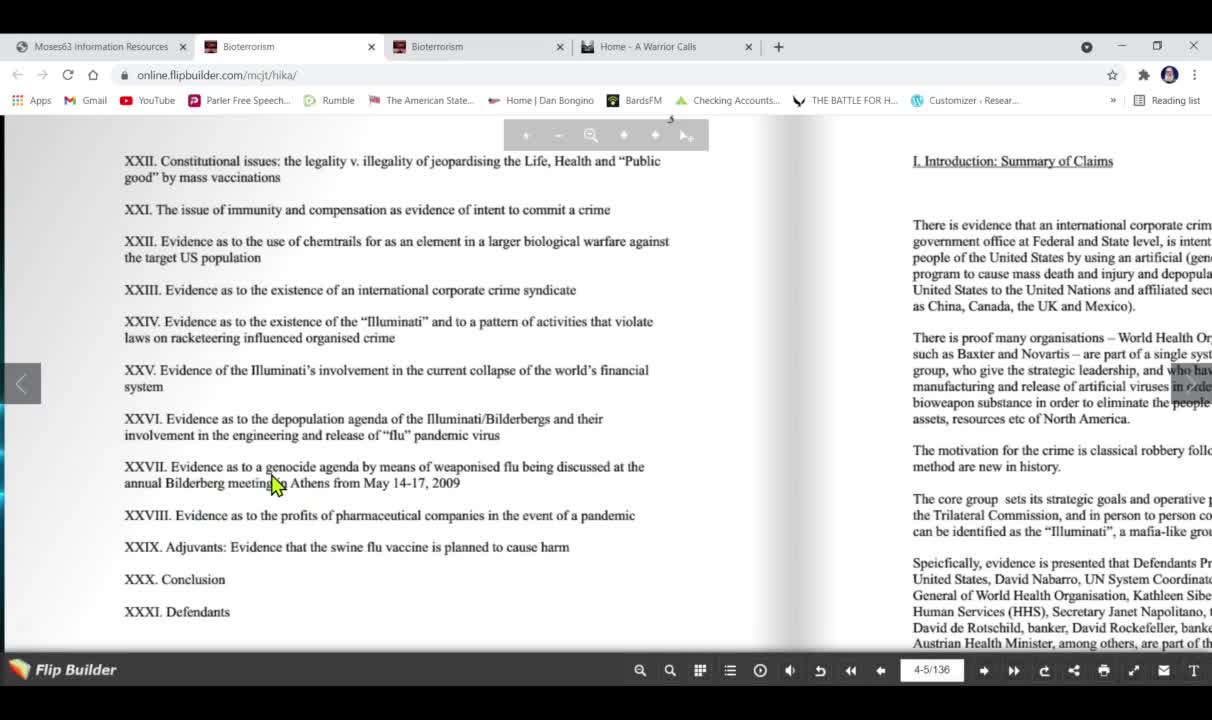Click 'XXI. The issue of immunity' line
This screenshot has height=720, width=1212.
point(367,210)
